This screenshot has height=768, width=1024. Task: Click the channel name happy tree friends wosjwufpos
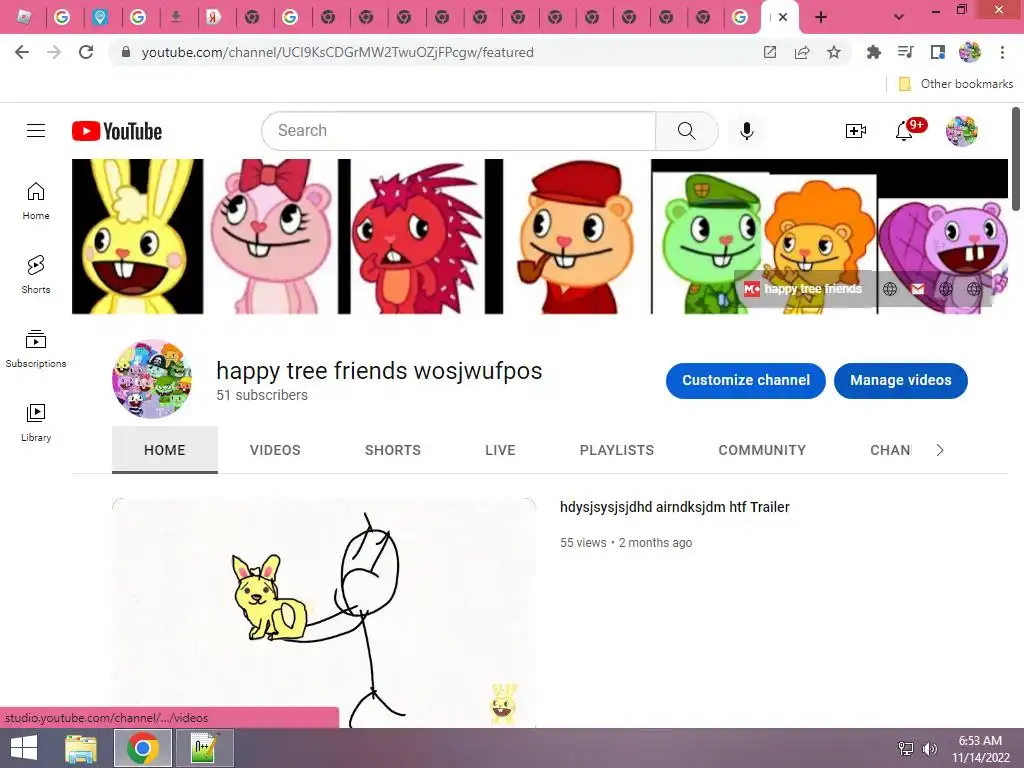pos(379,370)
